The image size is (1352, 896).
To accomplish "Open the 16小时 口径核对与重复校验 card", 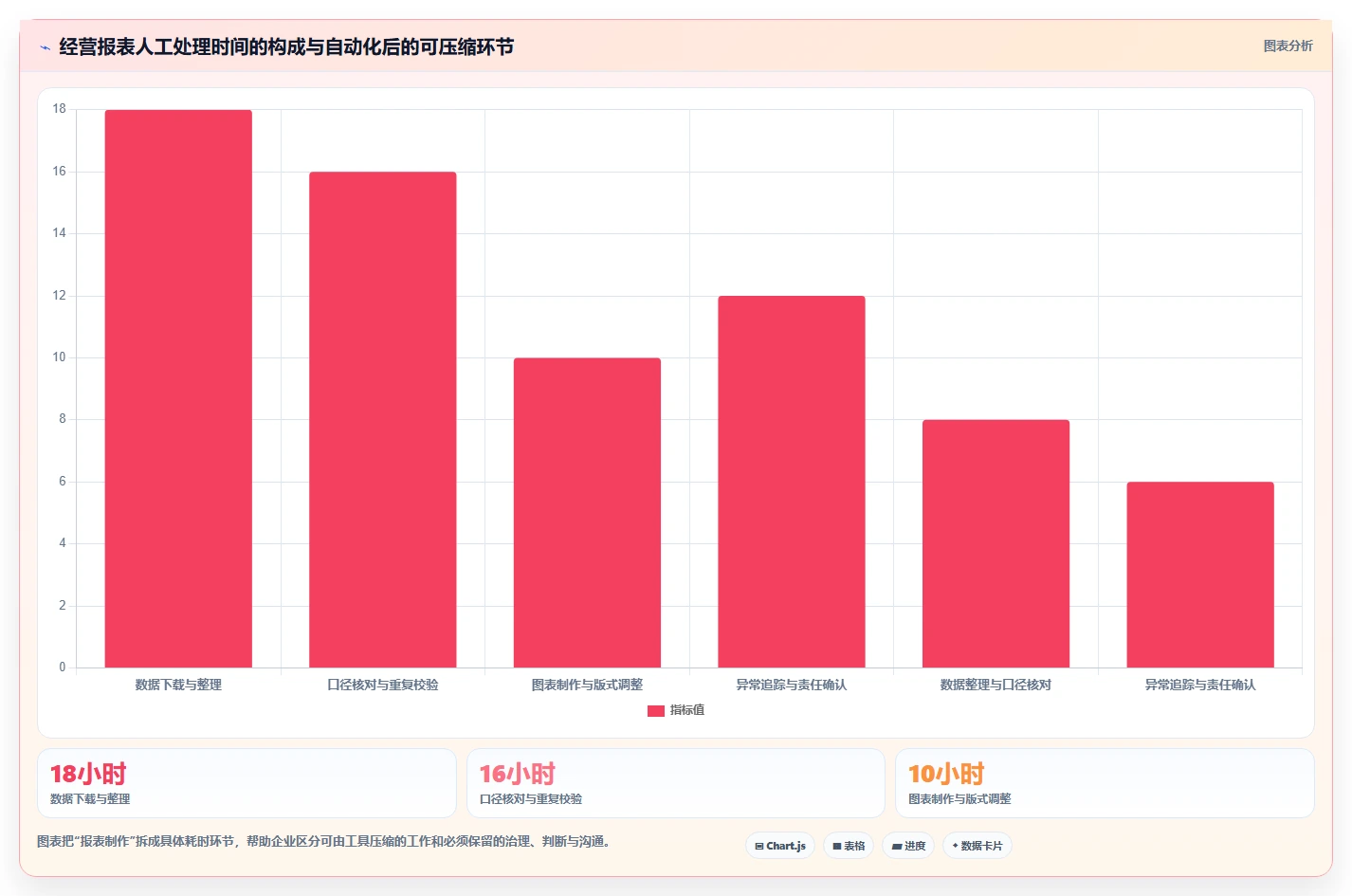I will pyautogui.click(x=676, y=783).
